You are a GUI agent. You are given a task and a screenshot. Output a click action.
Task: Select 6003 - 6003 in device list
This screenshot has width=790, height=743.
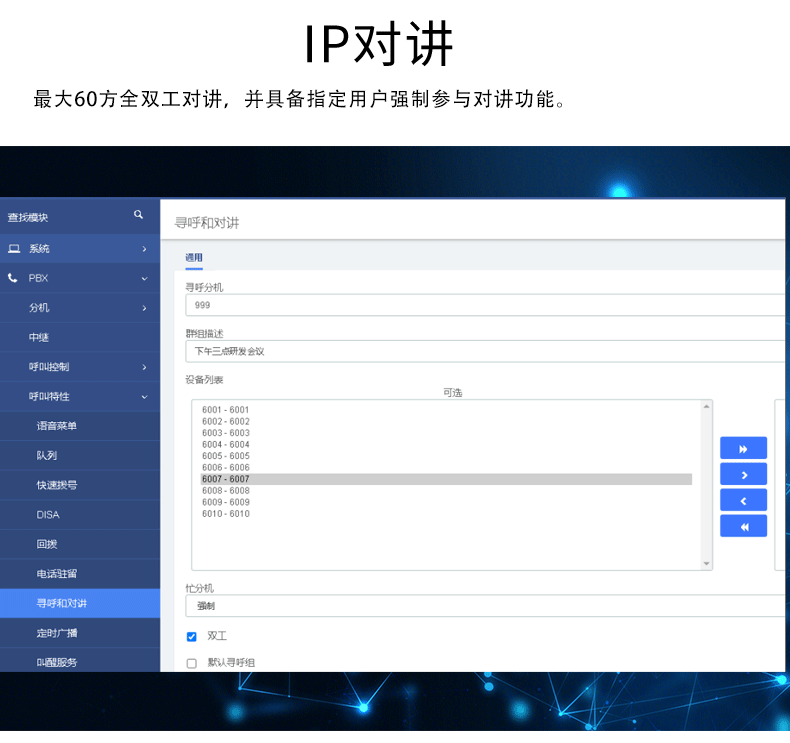pyautogui.click(x=226, y=433)
